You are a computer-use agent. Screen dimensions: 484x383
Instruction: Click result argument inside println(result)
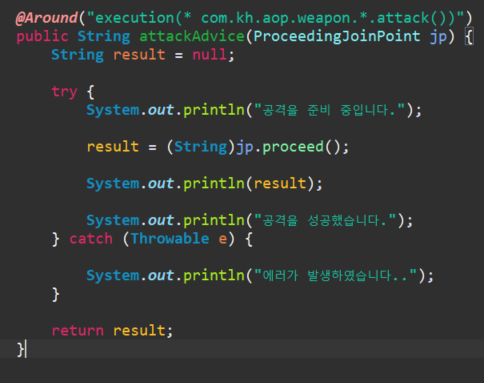coord(280,183)
